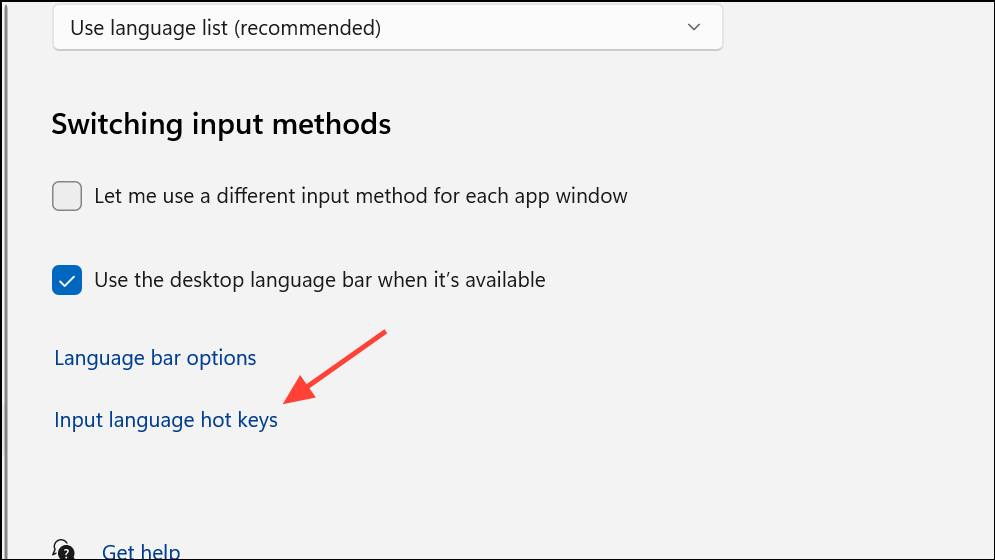The height and width of the screenshot is (560, 995).
Task: Click "Use language list (recommended)" text in combo box
Action: (x=225, y=28)
